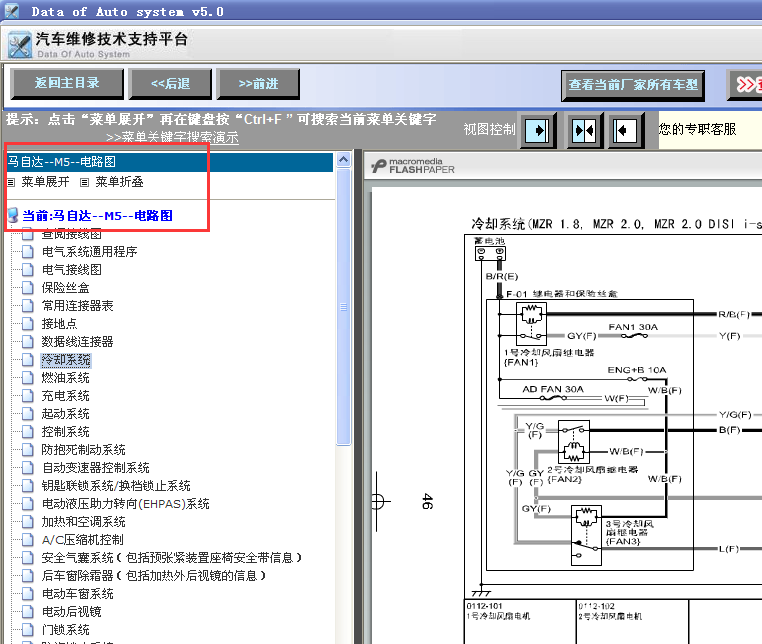Open 控制系统 tree item
This screenshot has width=762, height=644.
coord(65,432)
